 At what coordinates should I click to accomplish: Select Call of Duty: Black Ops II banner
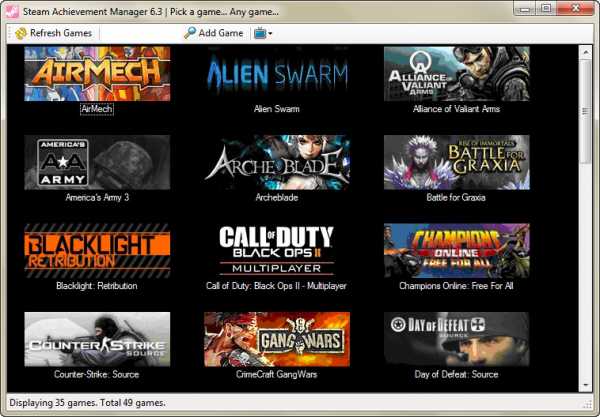(x=277, y=250)
